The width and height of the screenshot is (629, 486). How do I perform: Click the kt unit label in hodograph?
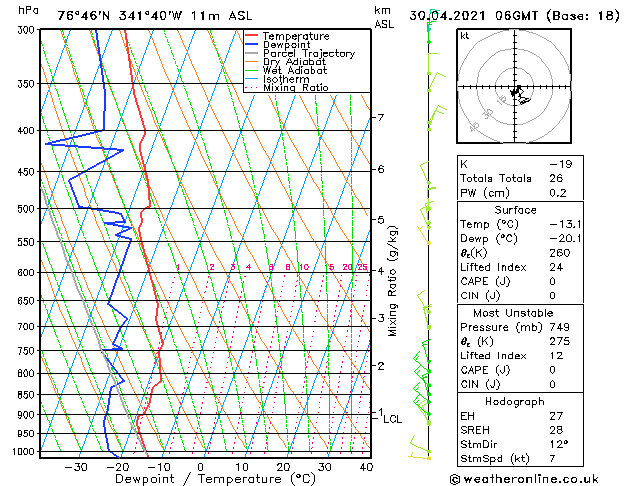[x=465, y=36]
